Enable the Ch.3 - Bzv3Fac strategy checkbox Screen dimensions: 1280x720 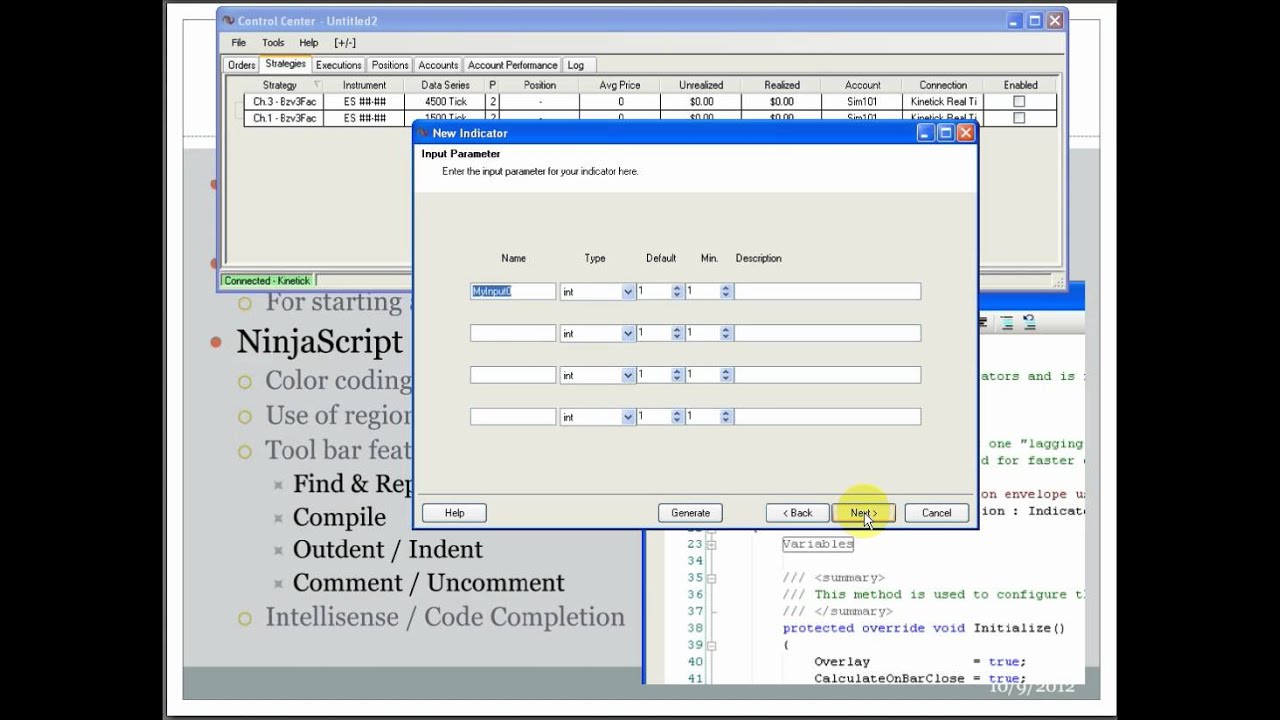point(1019,102)
